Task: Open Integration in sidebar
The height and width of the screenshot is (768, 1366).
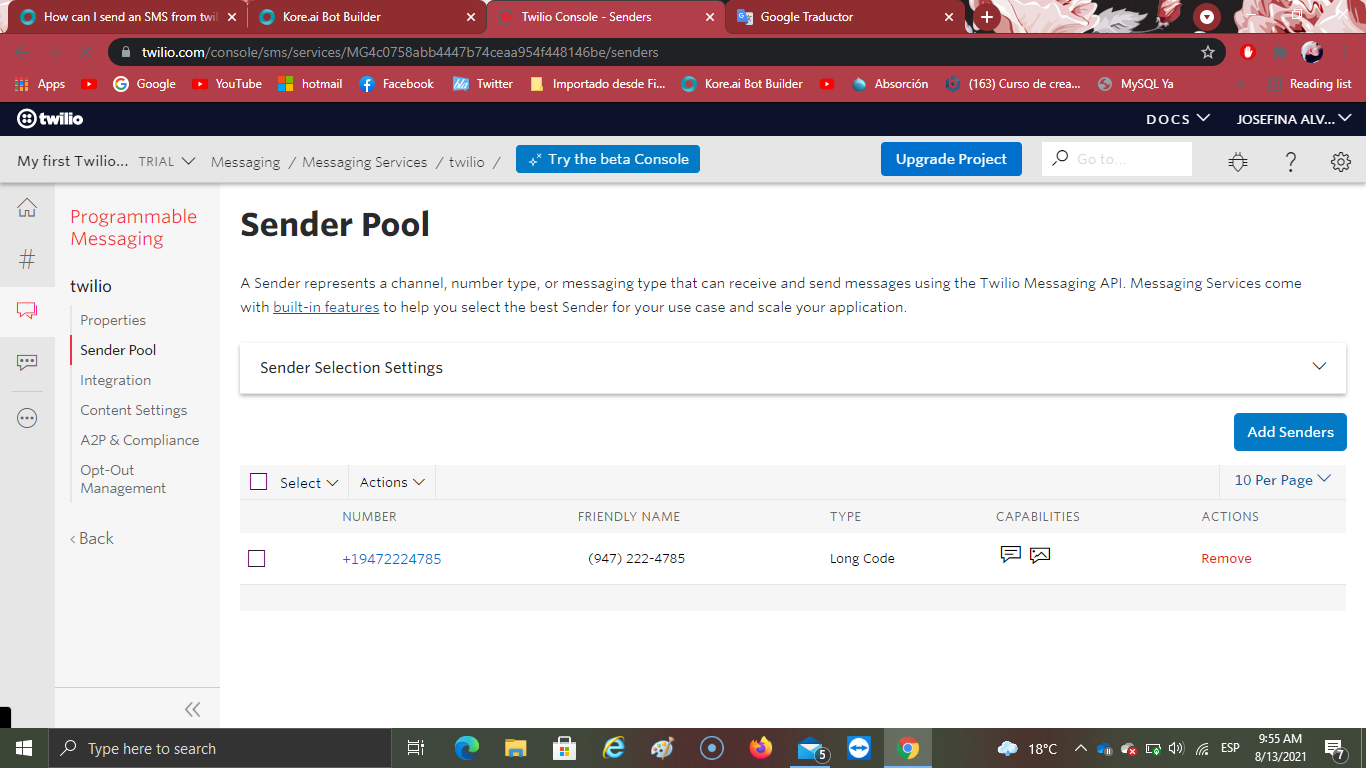Action: point(115,380)
